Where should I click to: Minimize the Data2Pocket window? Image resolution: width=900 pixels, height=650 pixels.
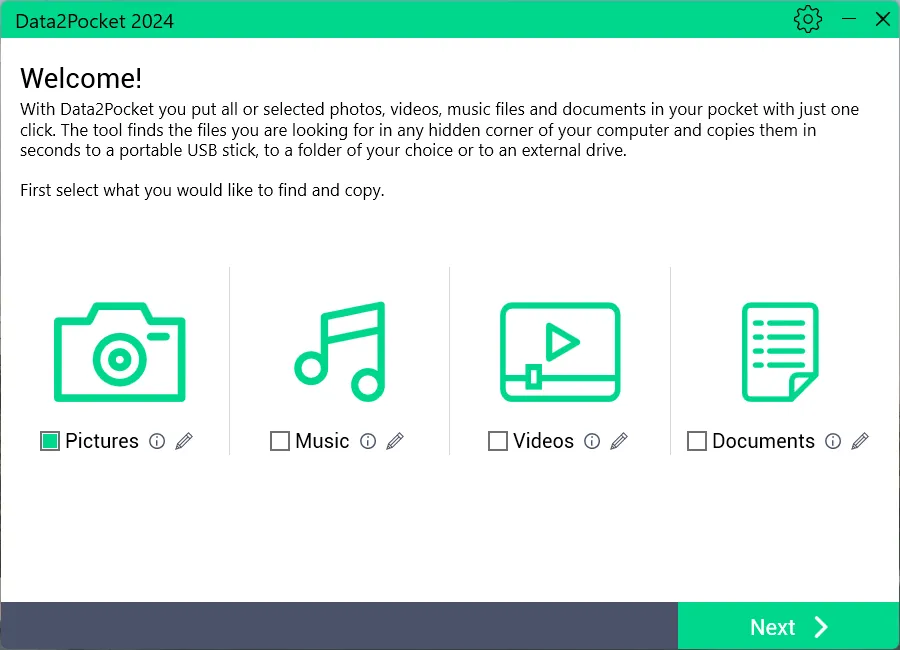pyautogui.click(x=849, y=19)
